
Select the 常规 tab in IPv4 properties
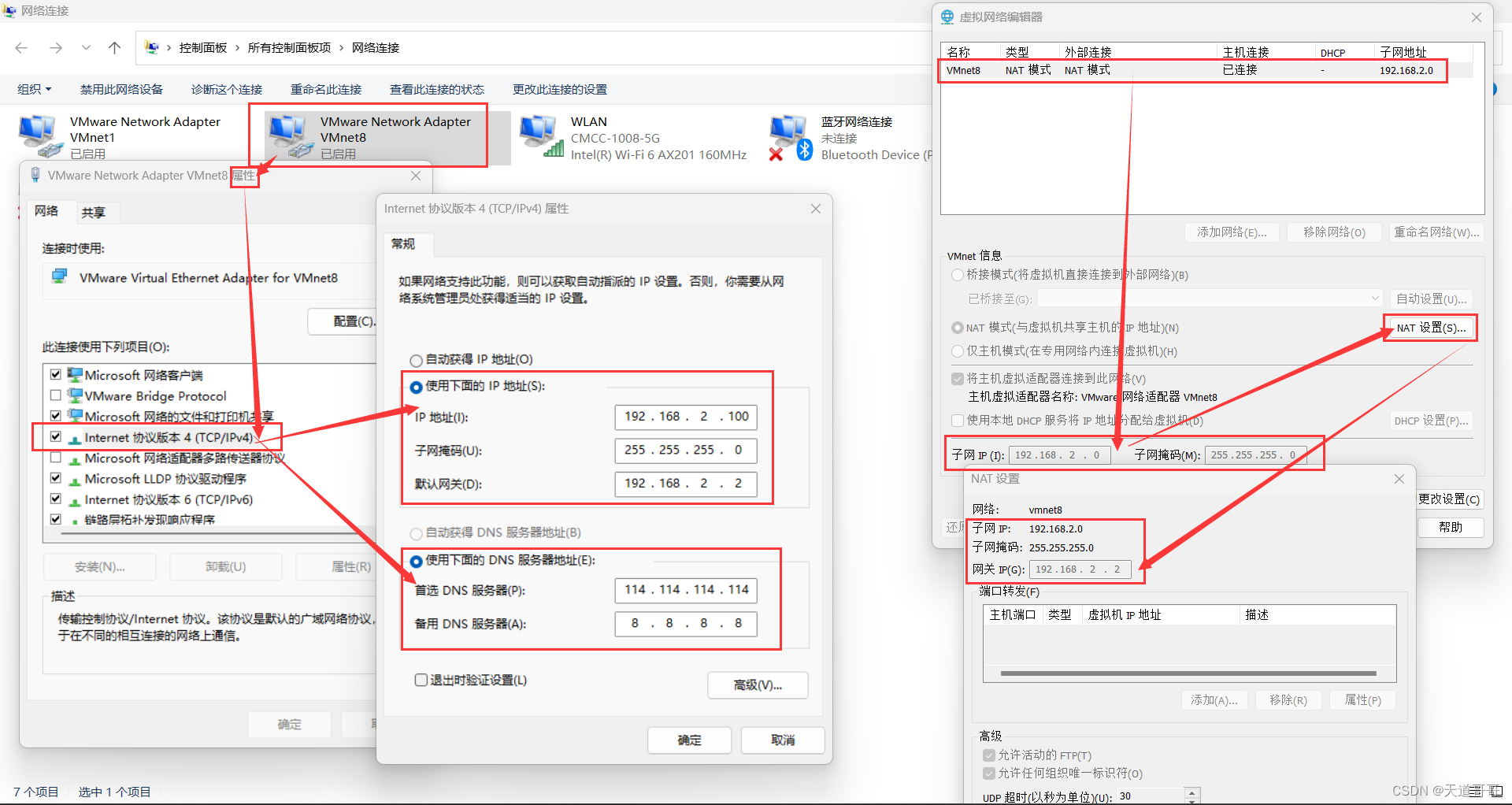pyautogui.click(x=403, y=244)
